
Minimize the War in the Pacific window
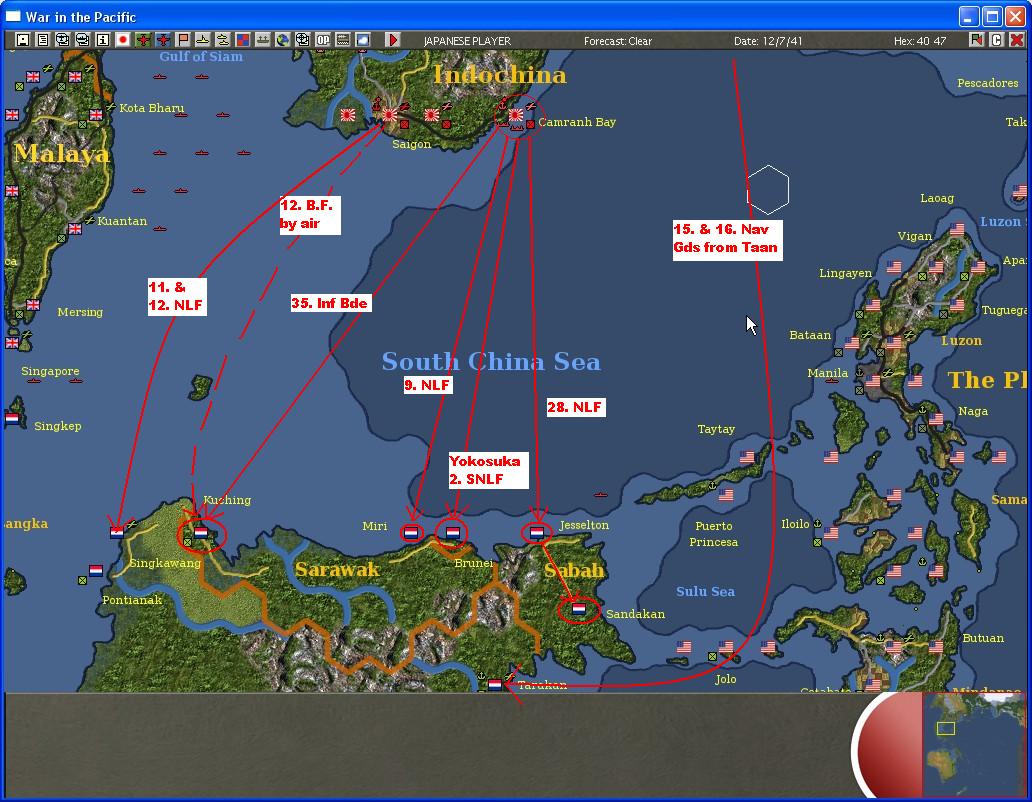(969, 16)
